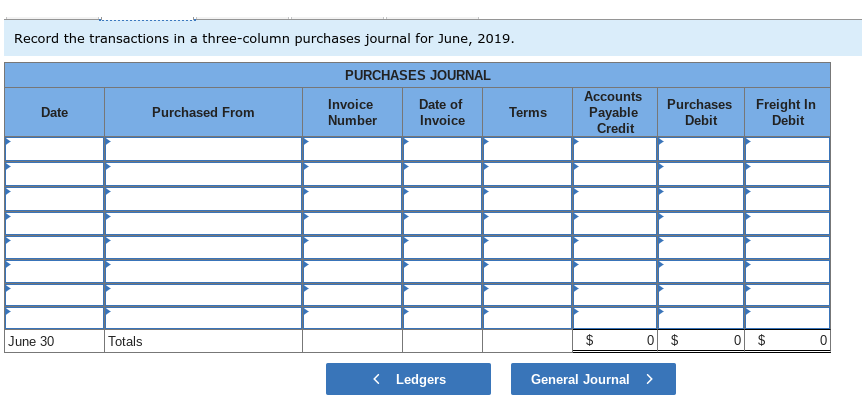
Task: Click the Terms column header
Action: [528, 112]
